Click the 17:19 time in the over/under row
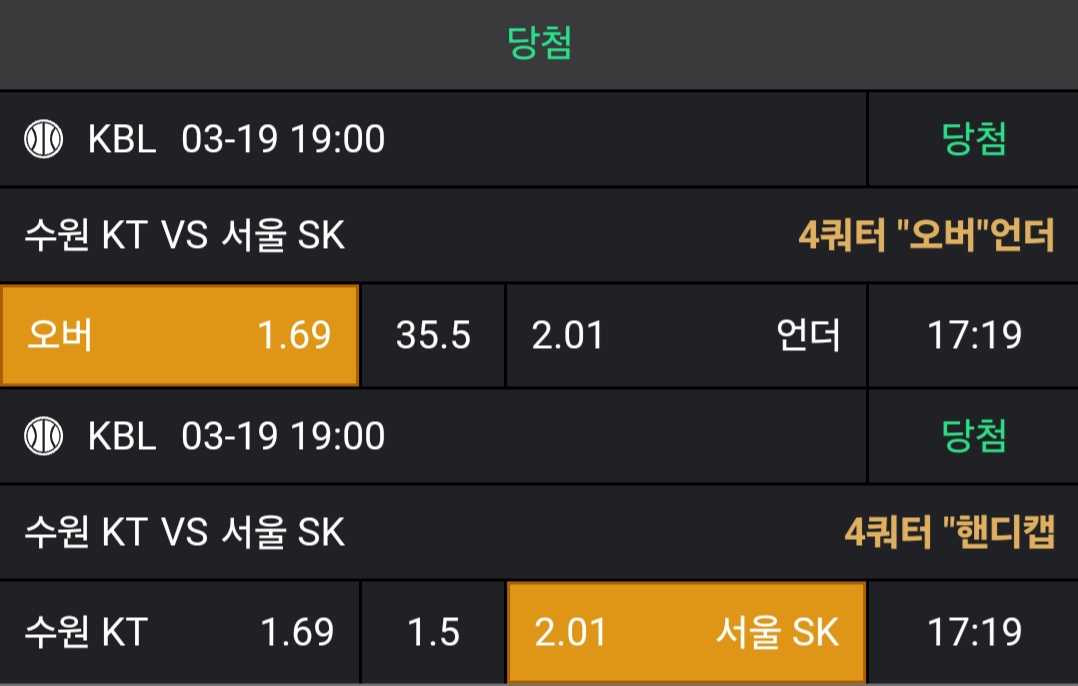 974,336
